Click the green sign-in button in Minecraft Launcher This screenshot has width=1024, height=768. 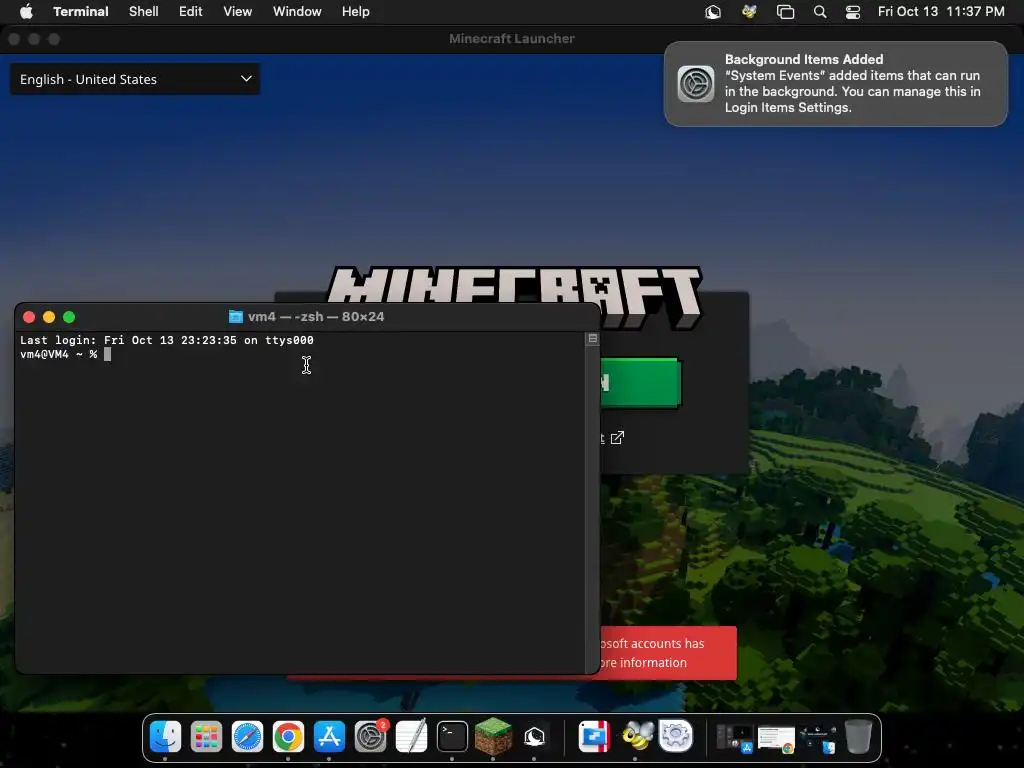point(641,383)
